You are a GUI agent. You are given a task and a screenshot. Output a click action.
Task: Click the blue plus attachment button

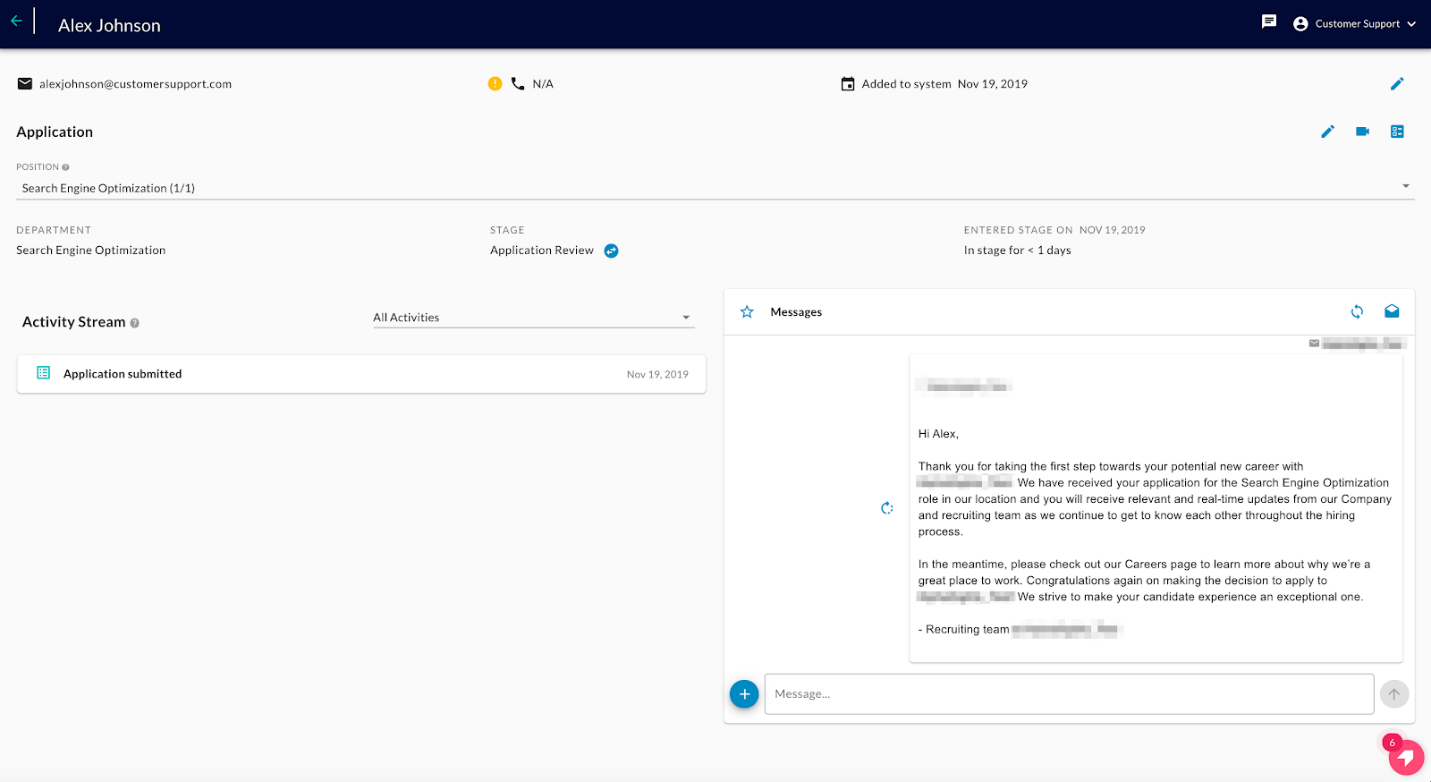[744, 693]
